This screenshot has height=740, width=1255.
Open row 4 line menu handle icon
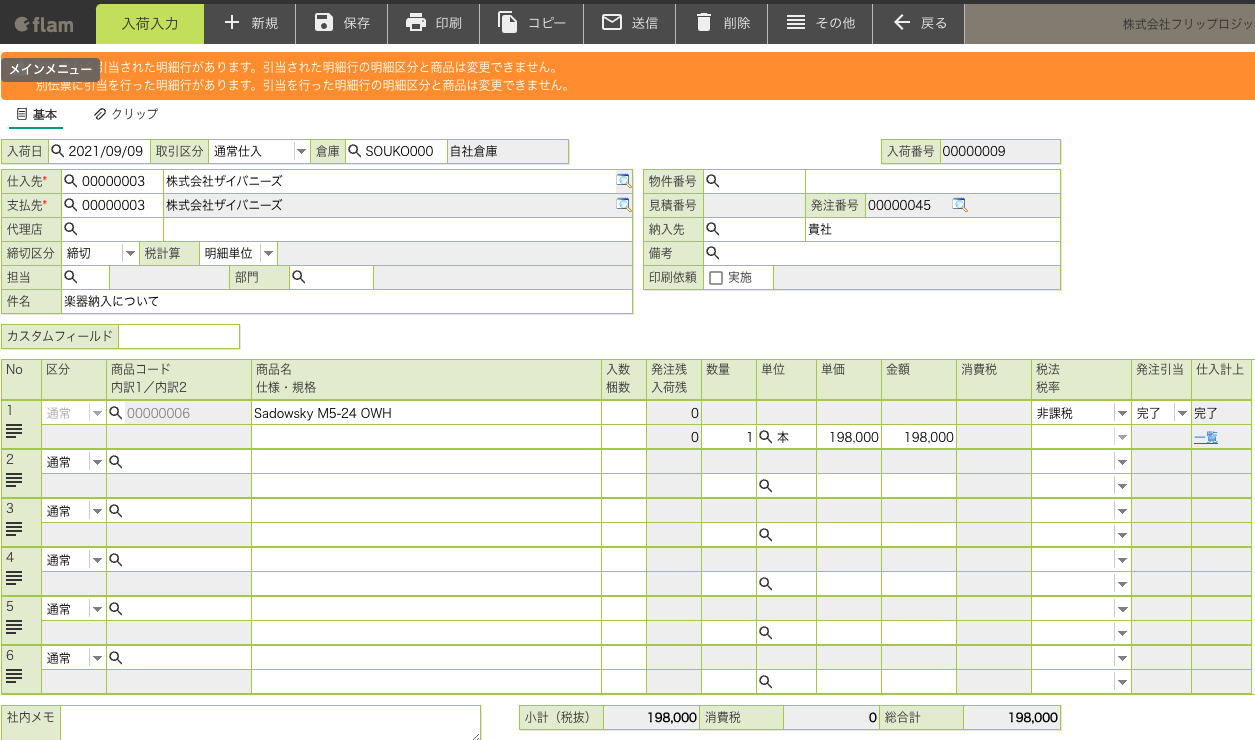coord(14,578)
